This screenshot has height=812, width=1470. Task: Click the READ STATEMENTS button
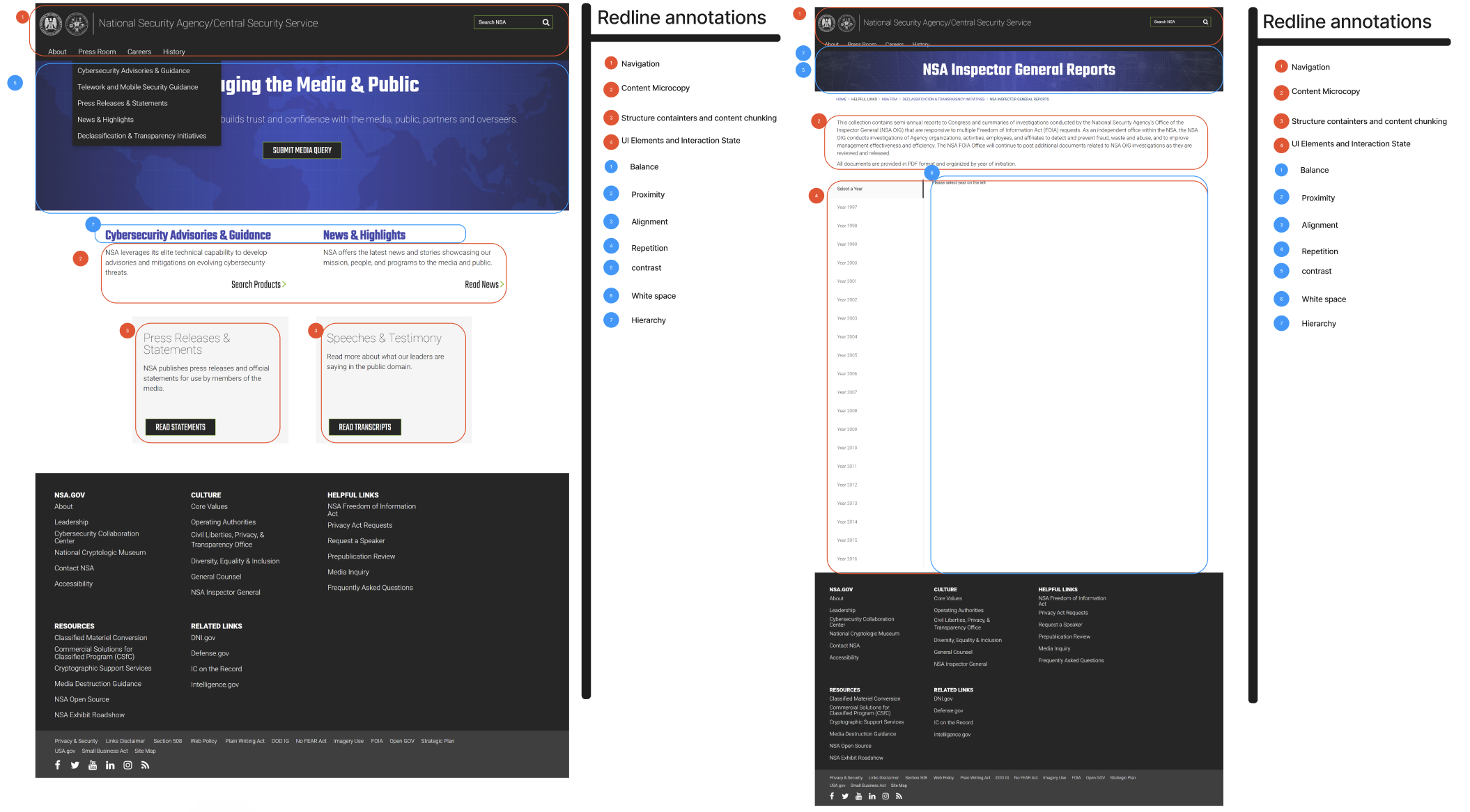point(180,427)
